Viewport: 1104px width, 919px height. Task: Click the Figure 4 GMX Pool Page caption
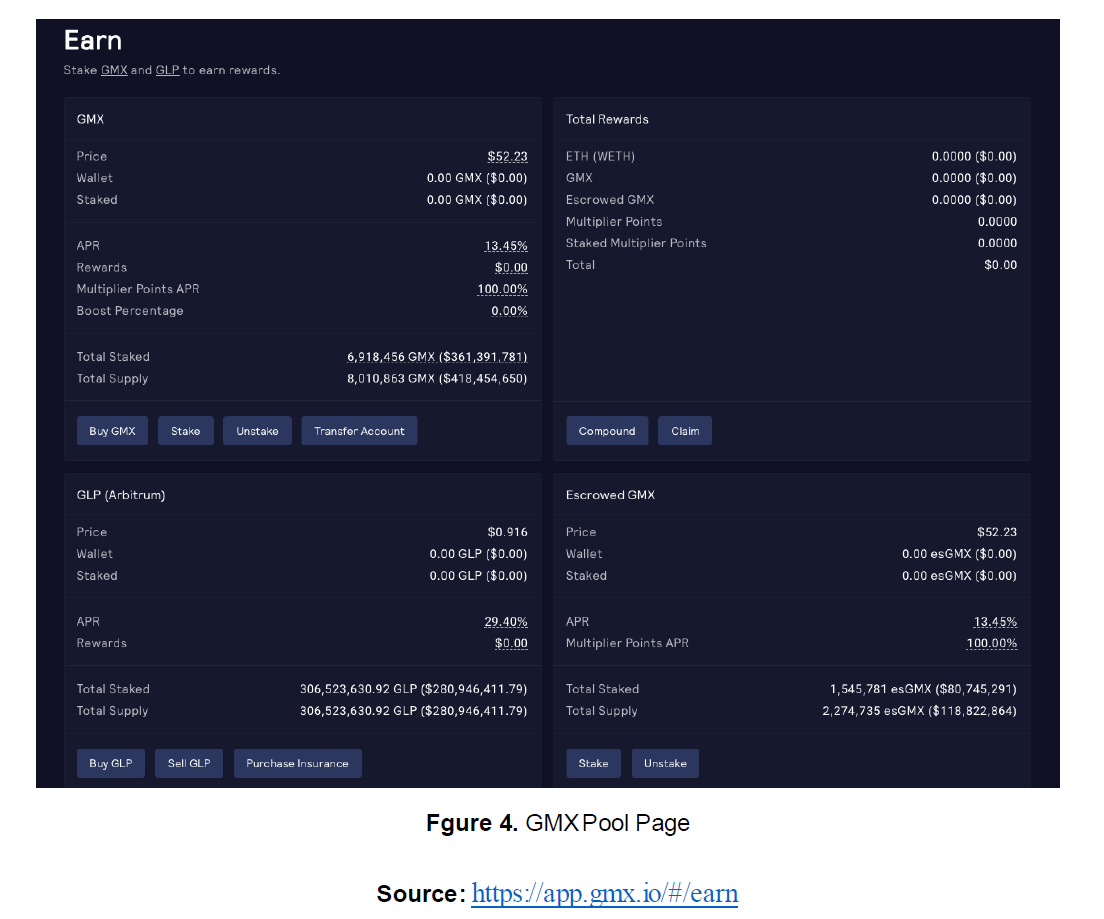pyautogui.click(x=558, y=823)
